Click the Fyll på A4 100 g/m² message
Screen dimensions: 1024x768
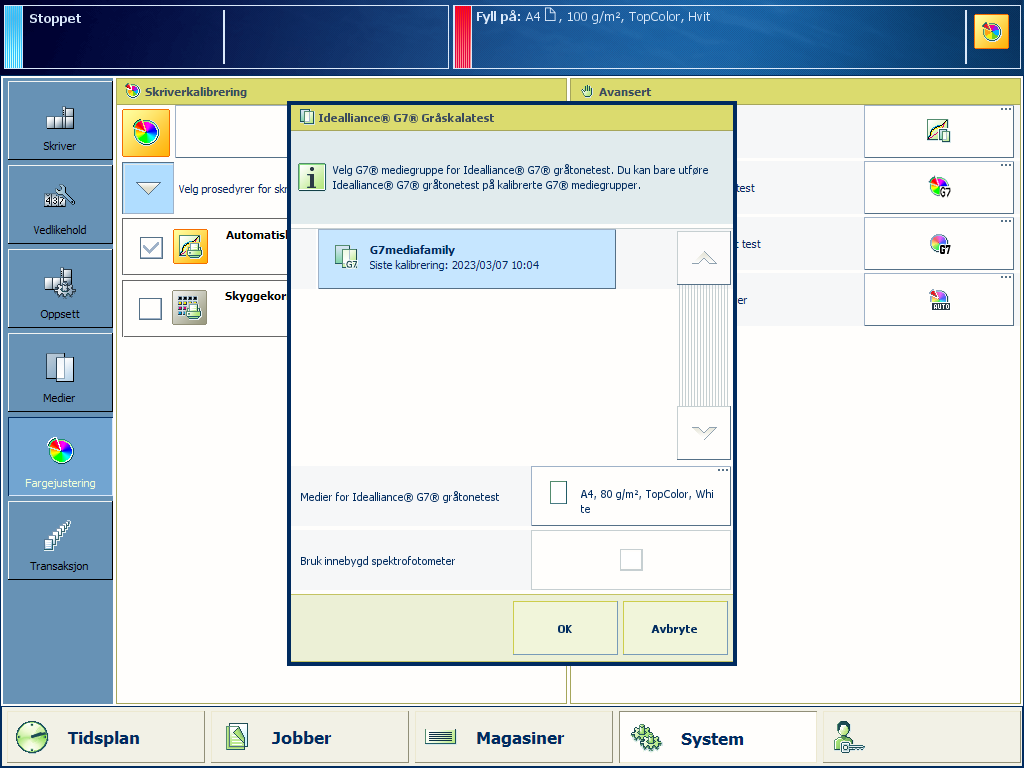click(593, 17)
